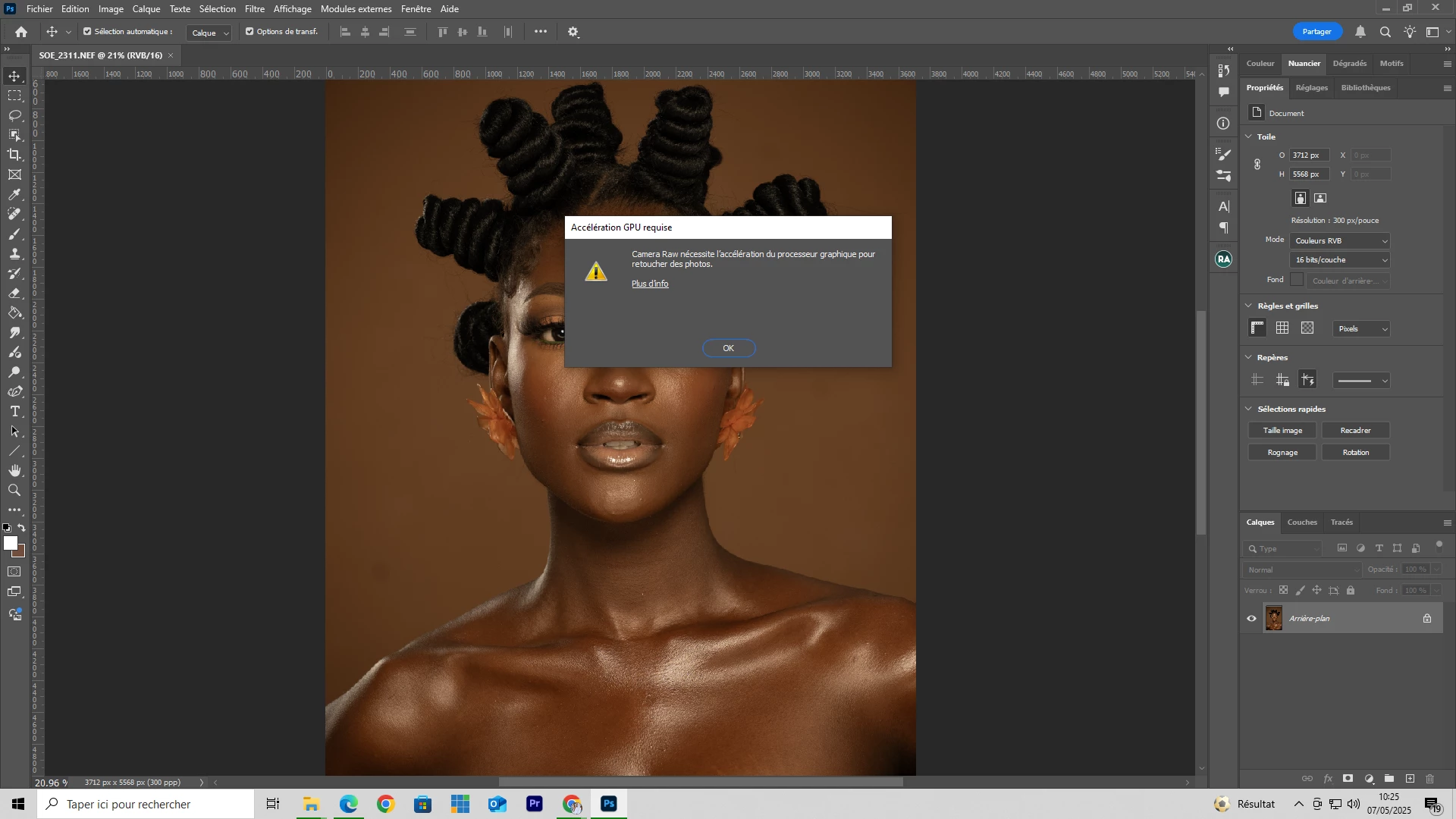Switch to the Couches tab
This screenshot has width=1456, height=819.
point(1302,522)
